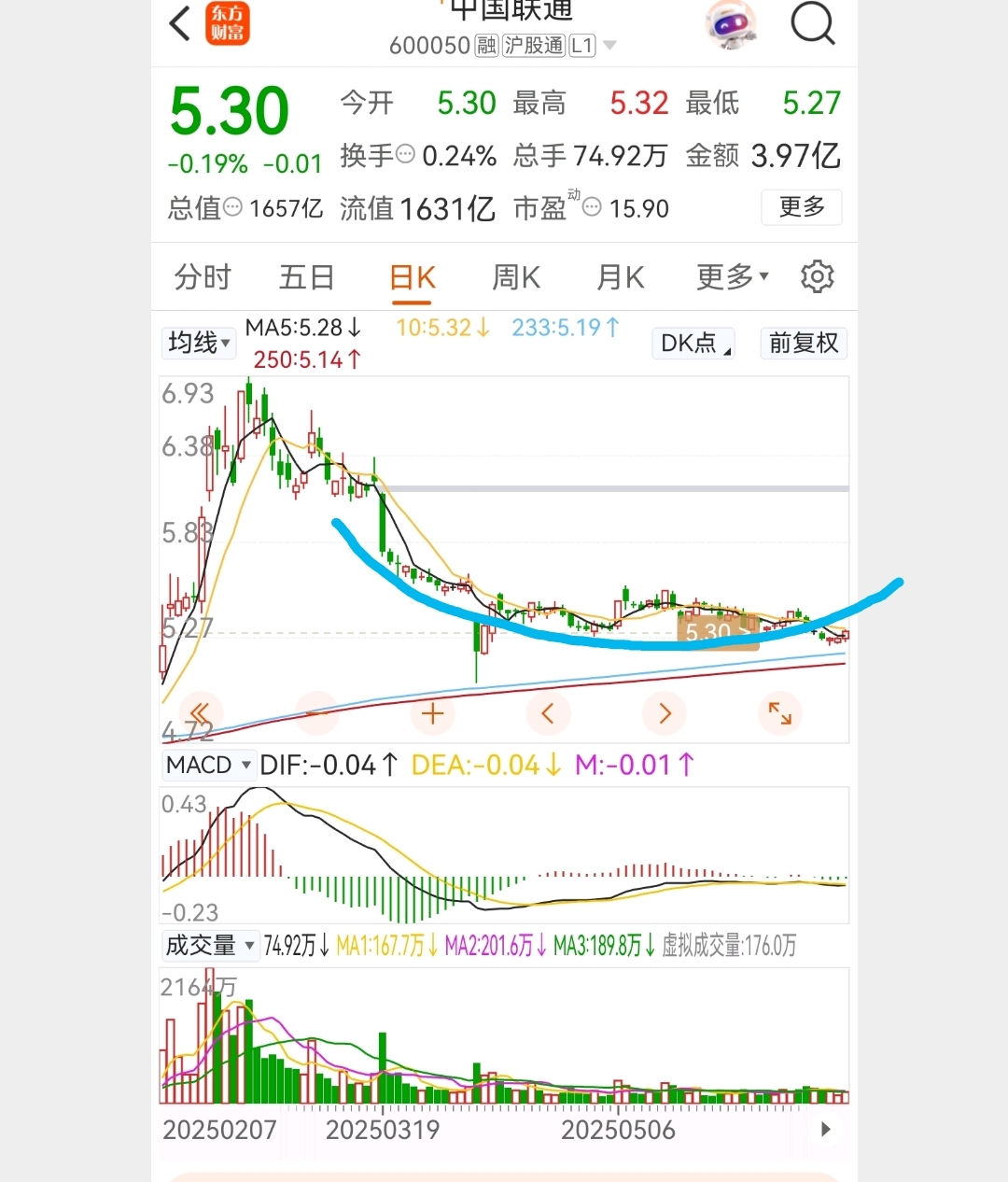Tap the 沪股通 tag

[x=534, y=45]
